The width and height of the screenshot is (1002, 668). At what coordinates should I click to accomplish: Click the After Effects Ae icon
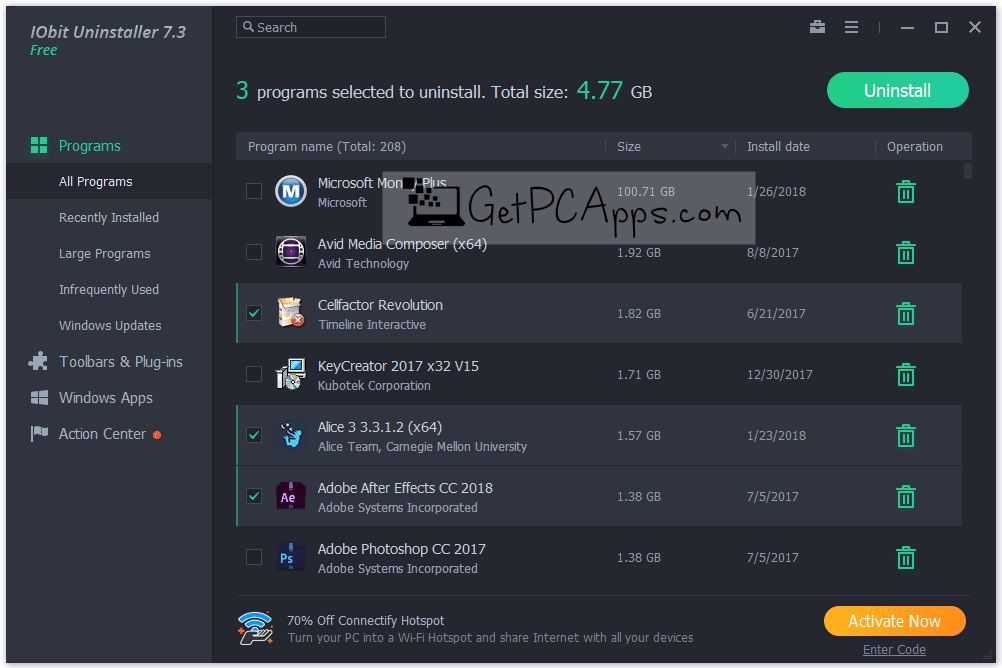click(x=290, y=496)
